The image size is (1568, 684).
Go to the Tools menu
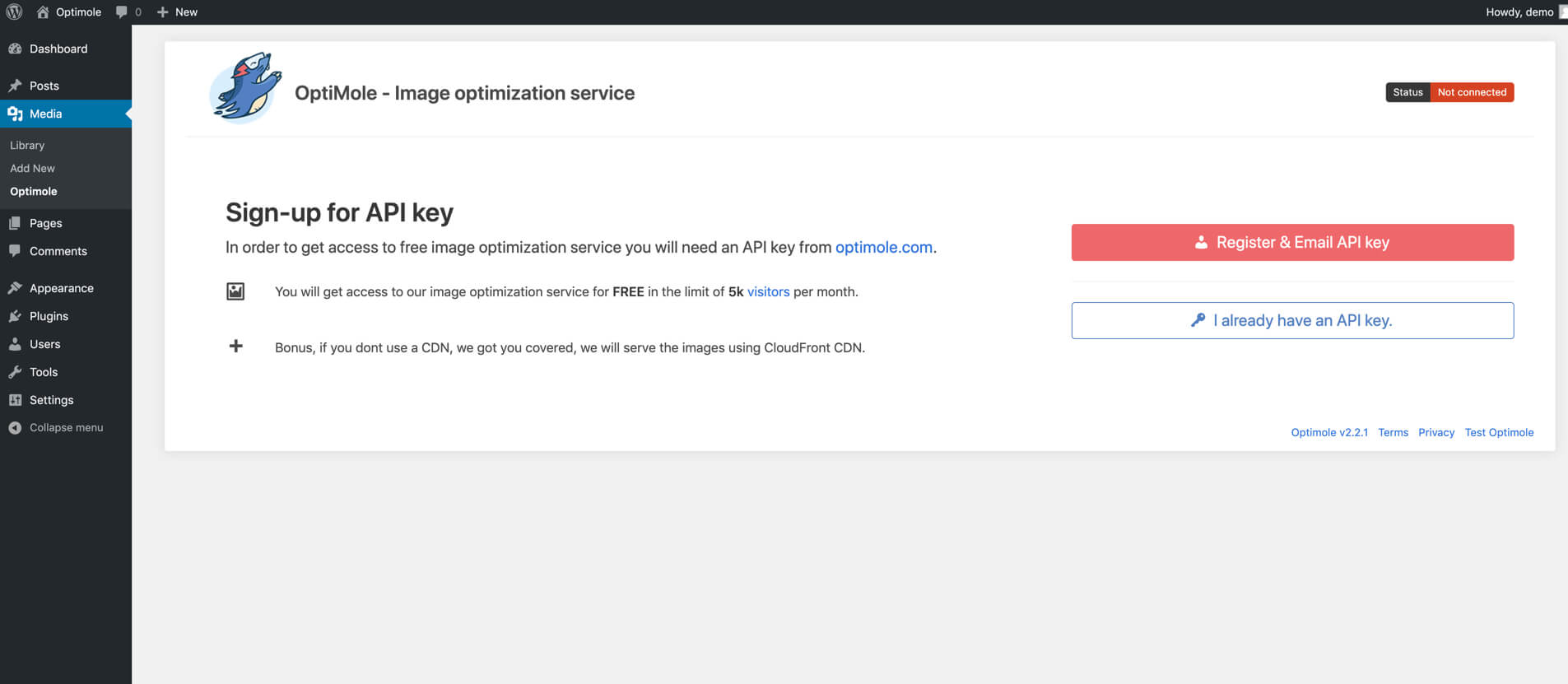tap(66, 372)
